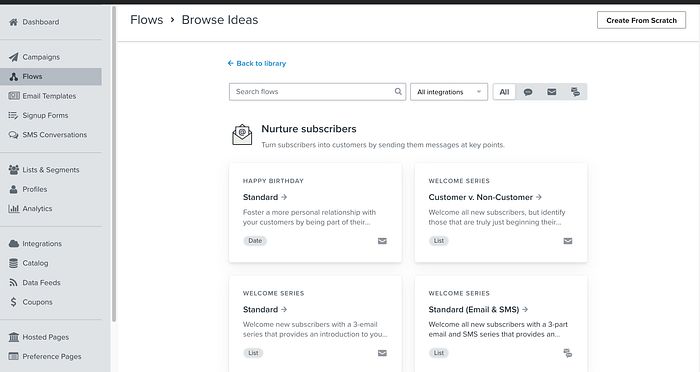Click the Hosted Pages building icon

14,337
